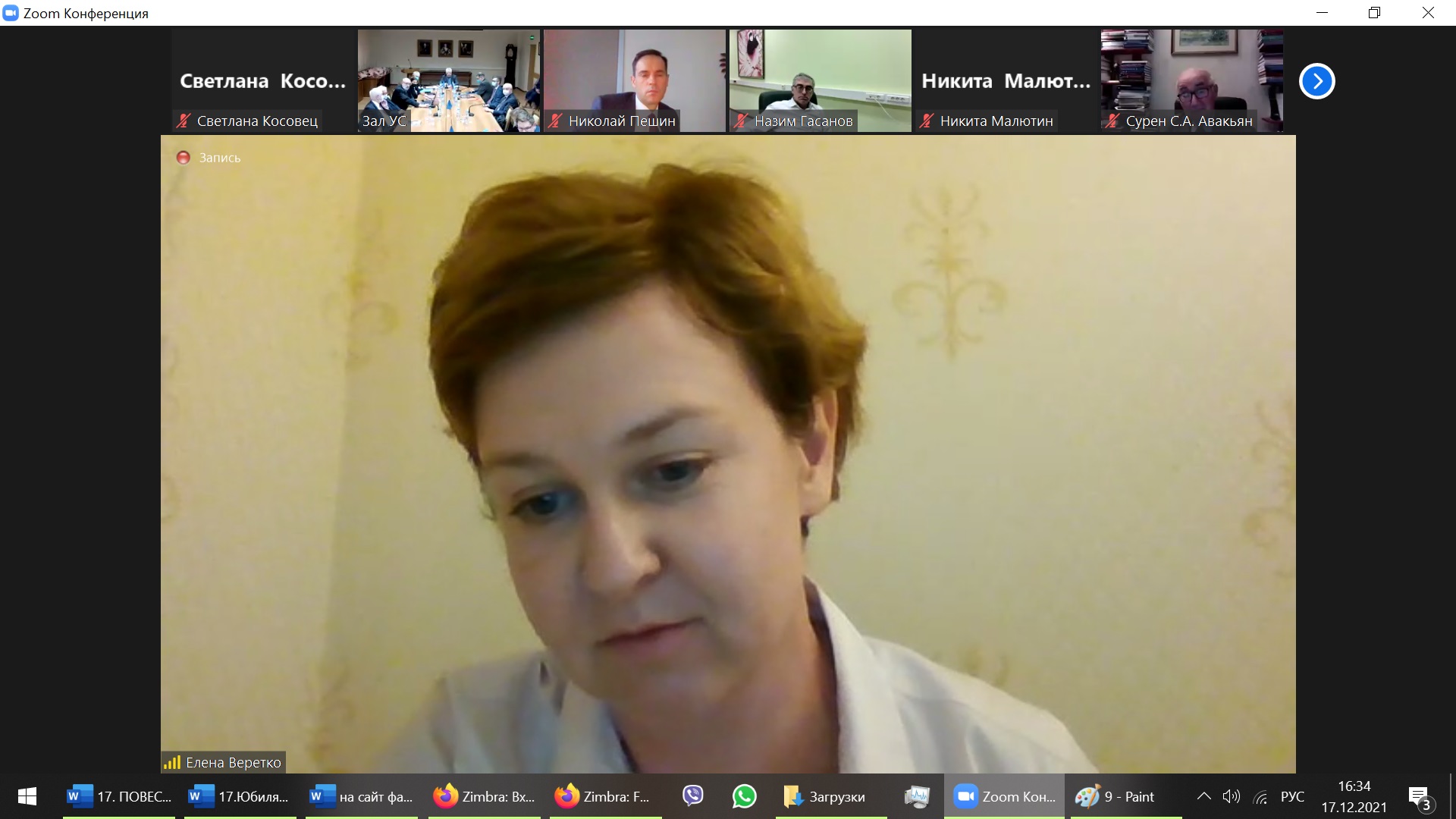
Task: Click the muted microphone icon for Сурен Авакьян
Action: [1112, 121]
